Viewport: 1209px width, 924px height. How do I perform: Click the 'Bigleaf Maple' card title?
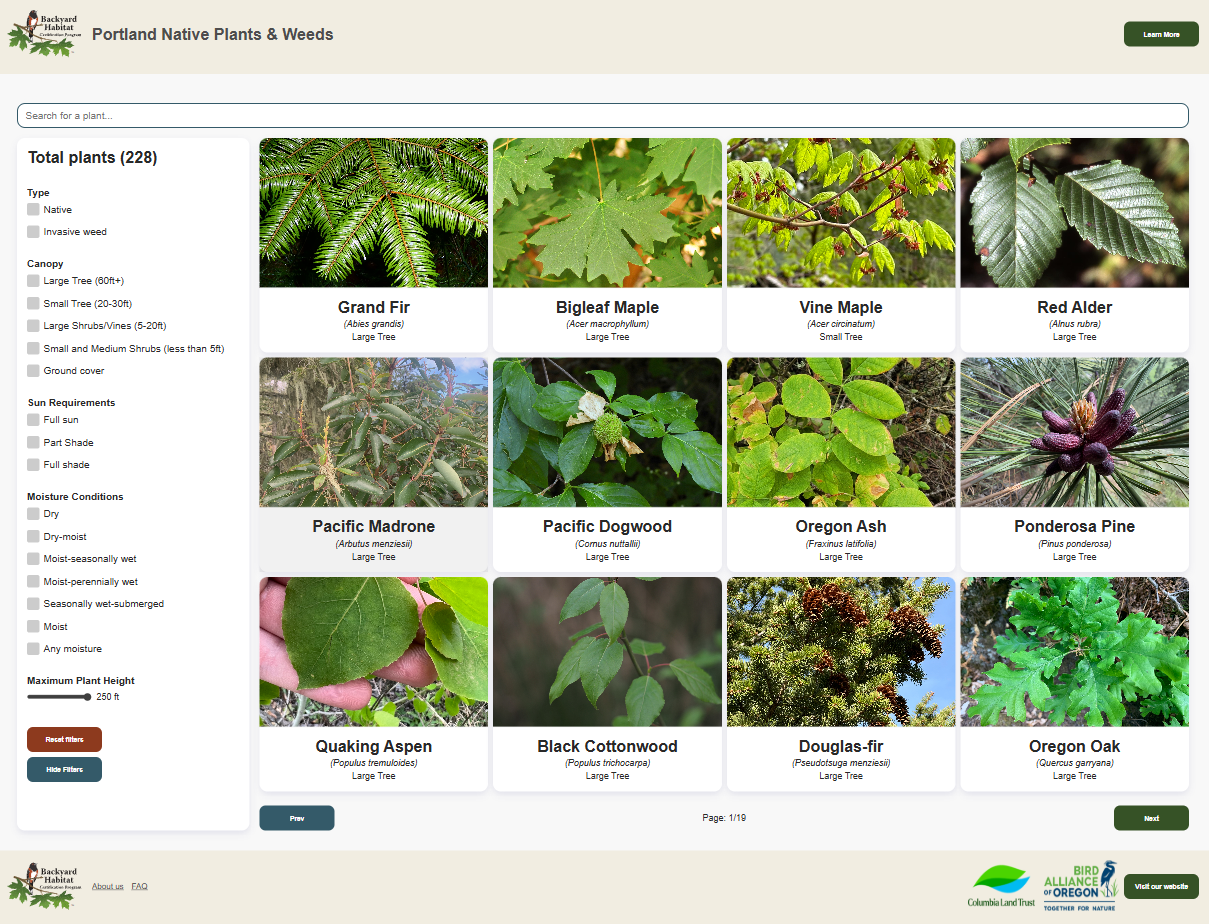(x=607, y=307)
